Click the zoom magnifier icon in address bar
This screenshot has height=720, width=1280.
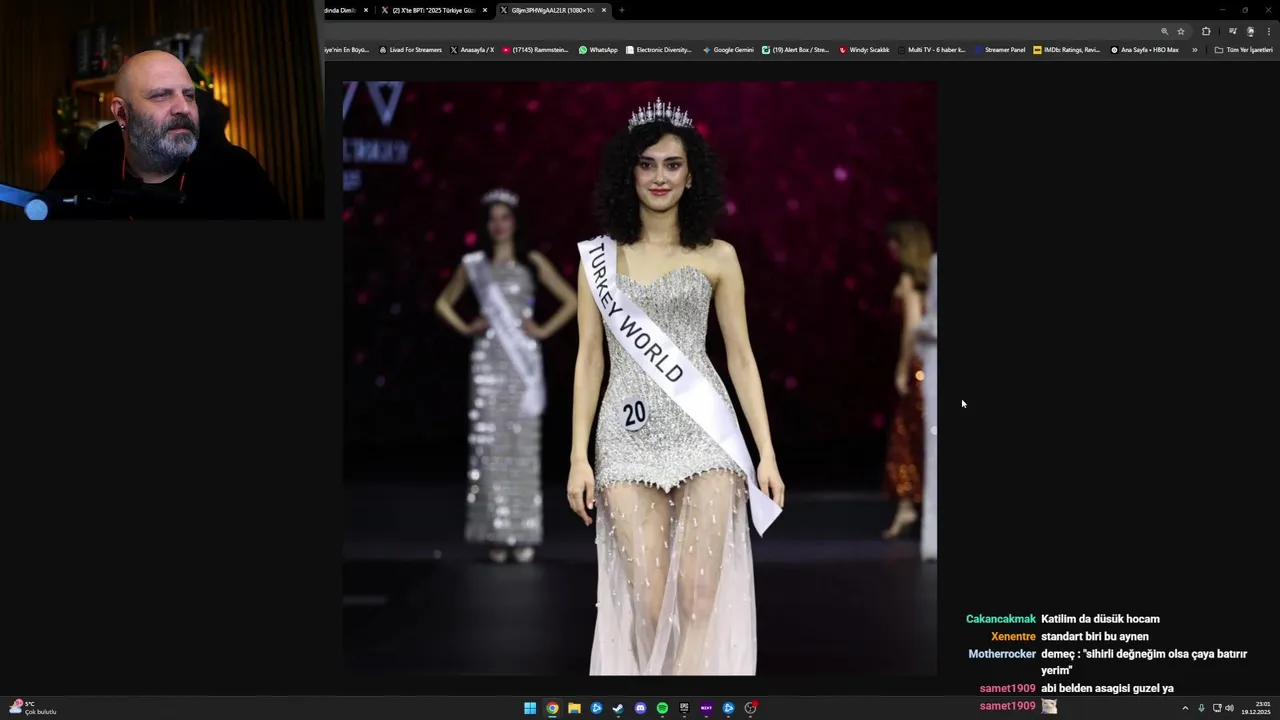[x=1164, y=31]
